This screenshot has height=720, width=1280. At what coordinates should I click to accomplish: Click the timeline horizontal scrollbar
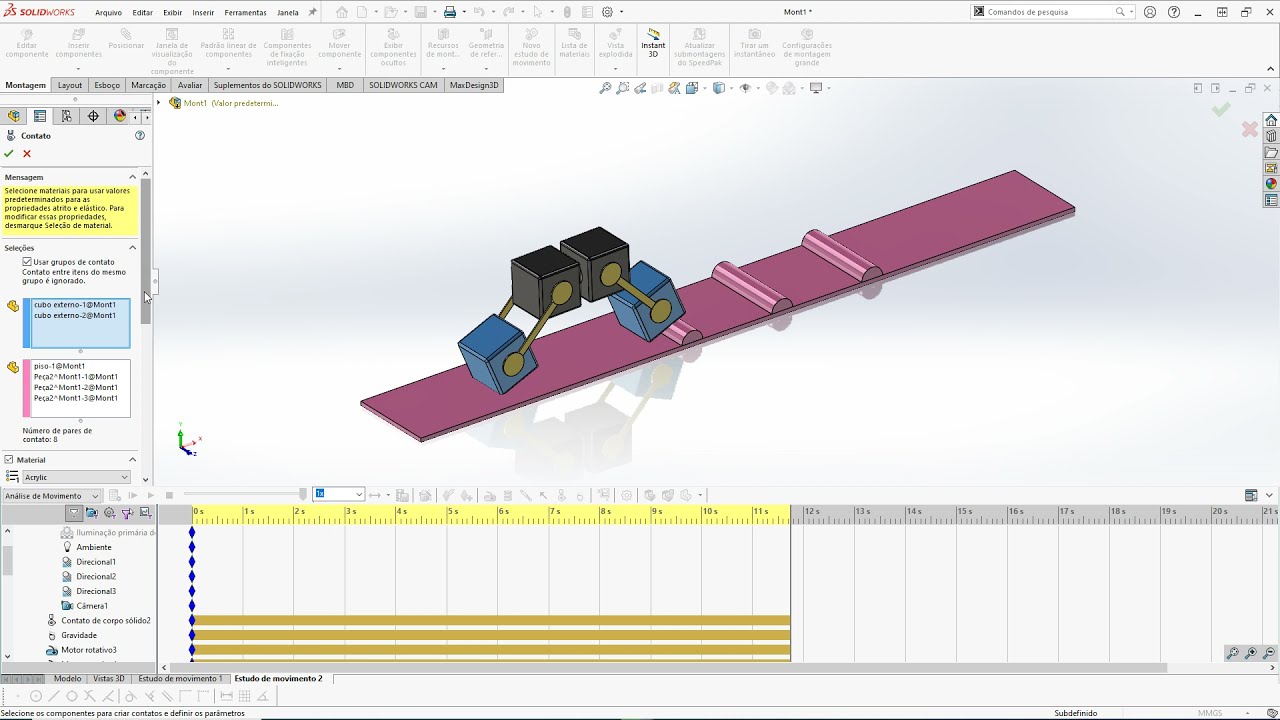tap(668, 667)
